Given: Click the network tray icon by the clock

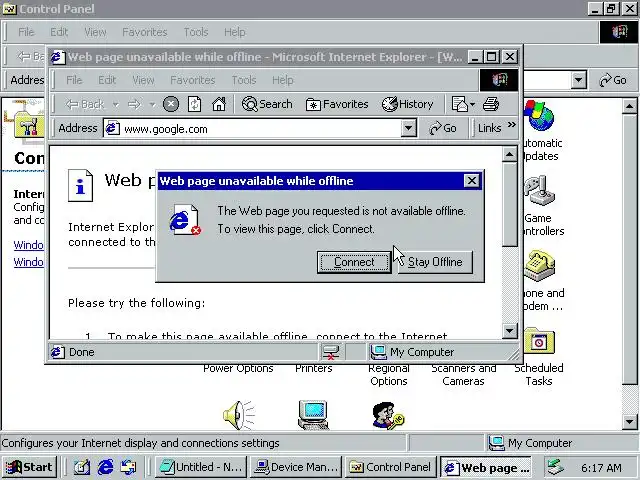Looking at the screenshot, I should point(556,467).
